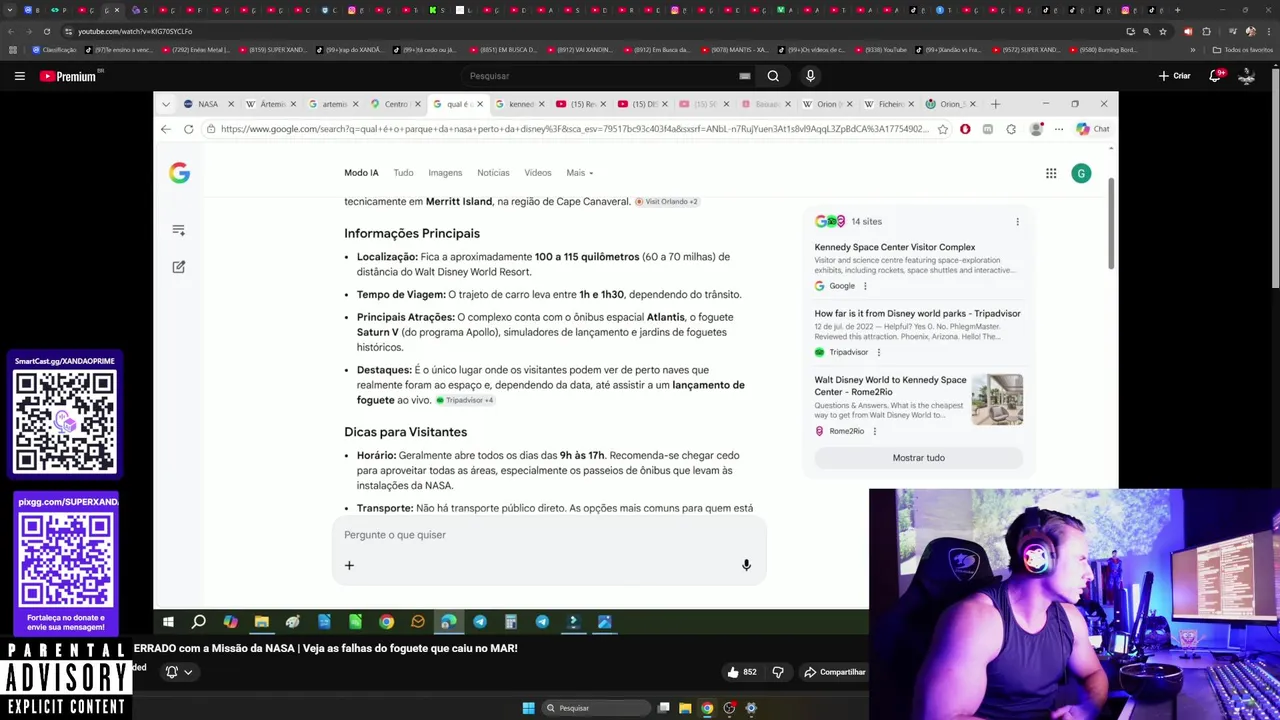Open Rome2Rio source options three-dot menu
1280x720 pixels.
[x=874, y=431]
